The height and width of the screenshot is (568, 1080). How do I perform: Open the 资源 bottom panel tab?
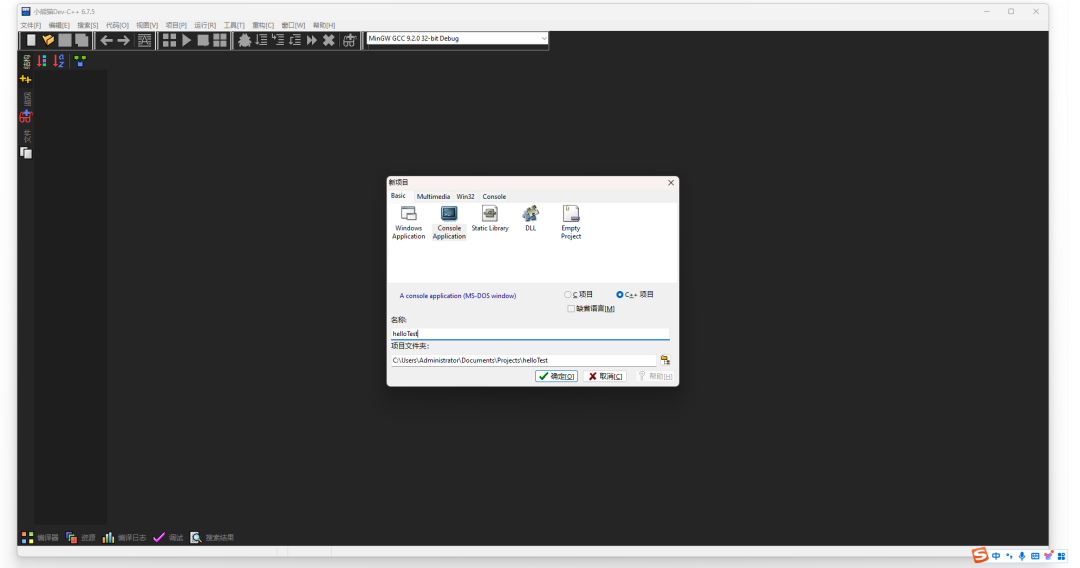81,538
